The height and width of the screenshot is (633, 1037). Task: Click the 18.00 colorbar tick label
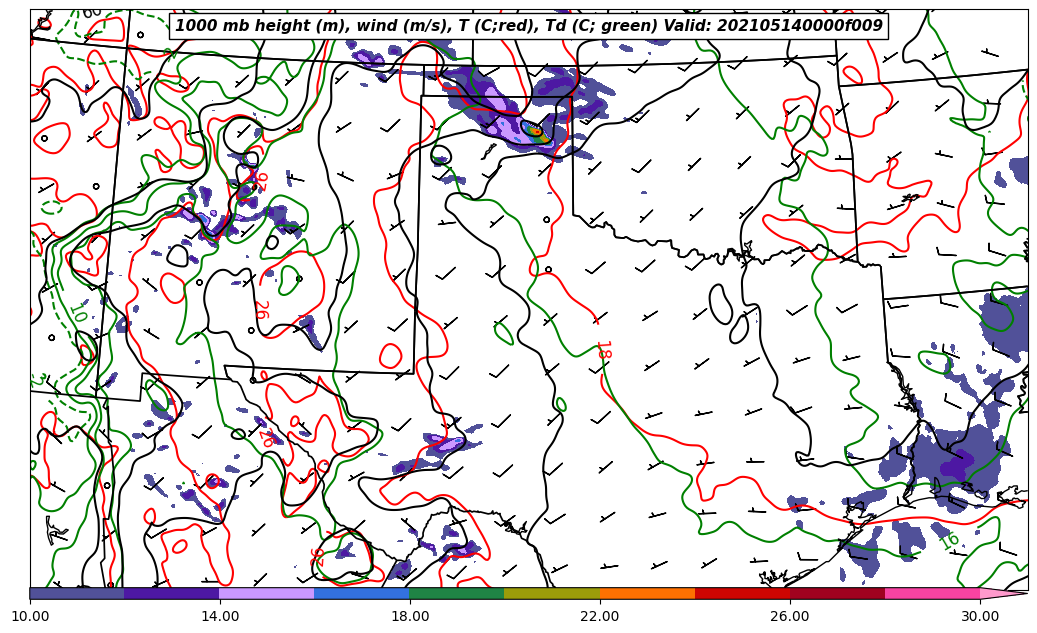coord(410,617)
